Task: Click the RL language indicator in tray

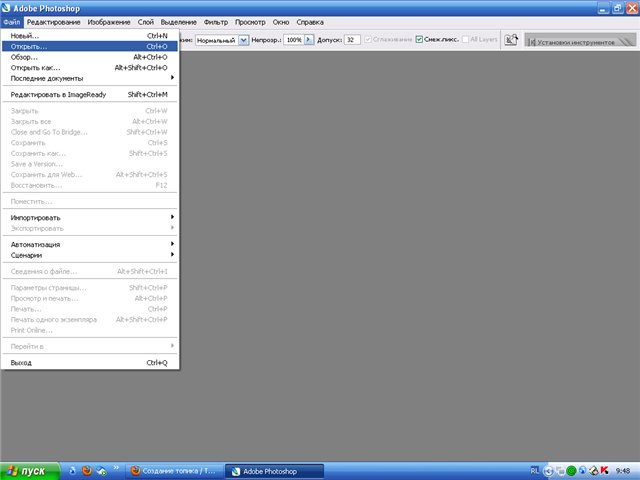Action: [534, 469]
